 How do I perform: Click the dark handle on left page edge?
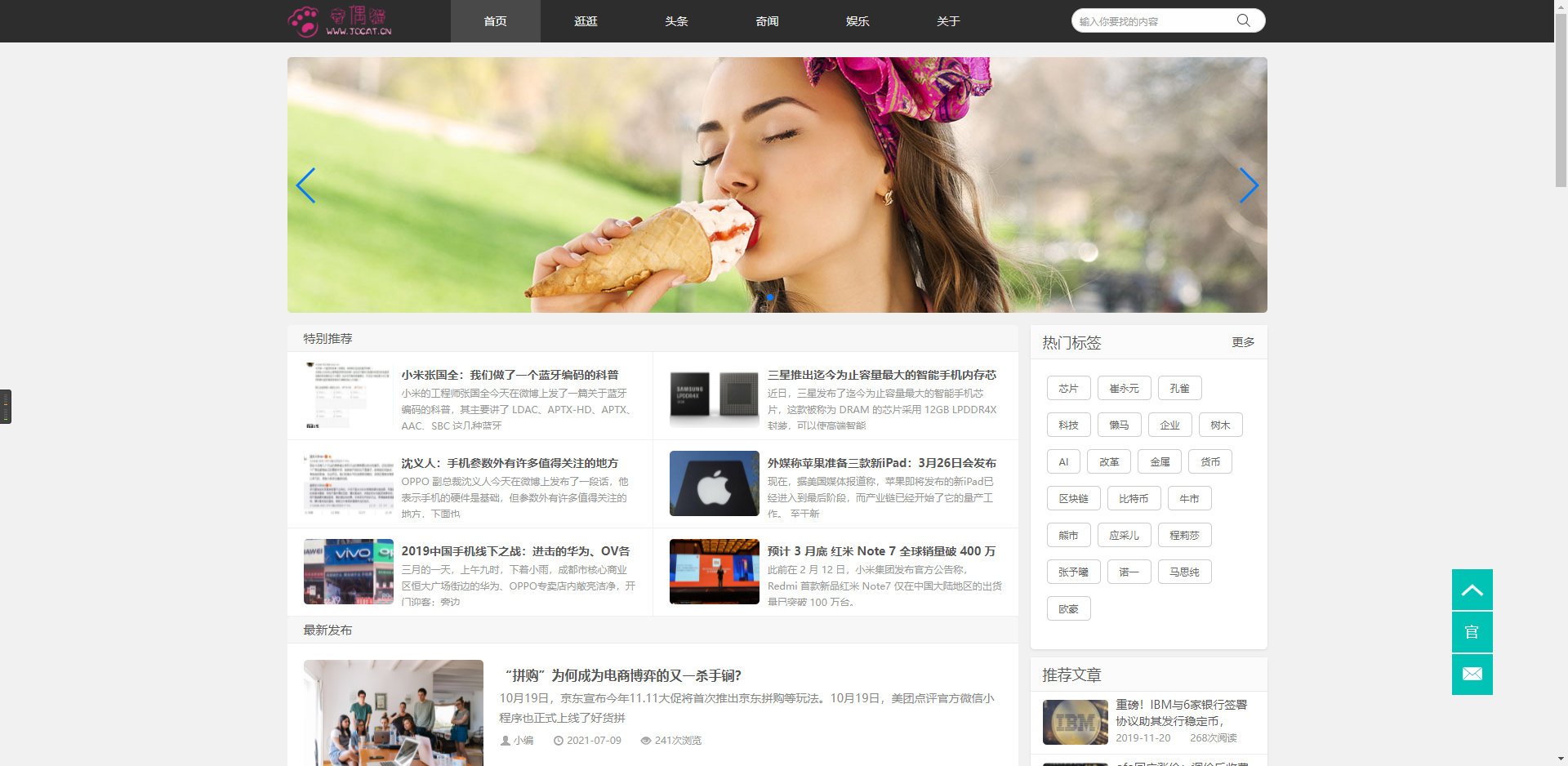point(6,407)
